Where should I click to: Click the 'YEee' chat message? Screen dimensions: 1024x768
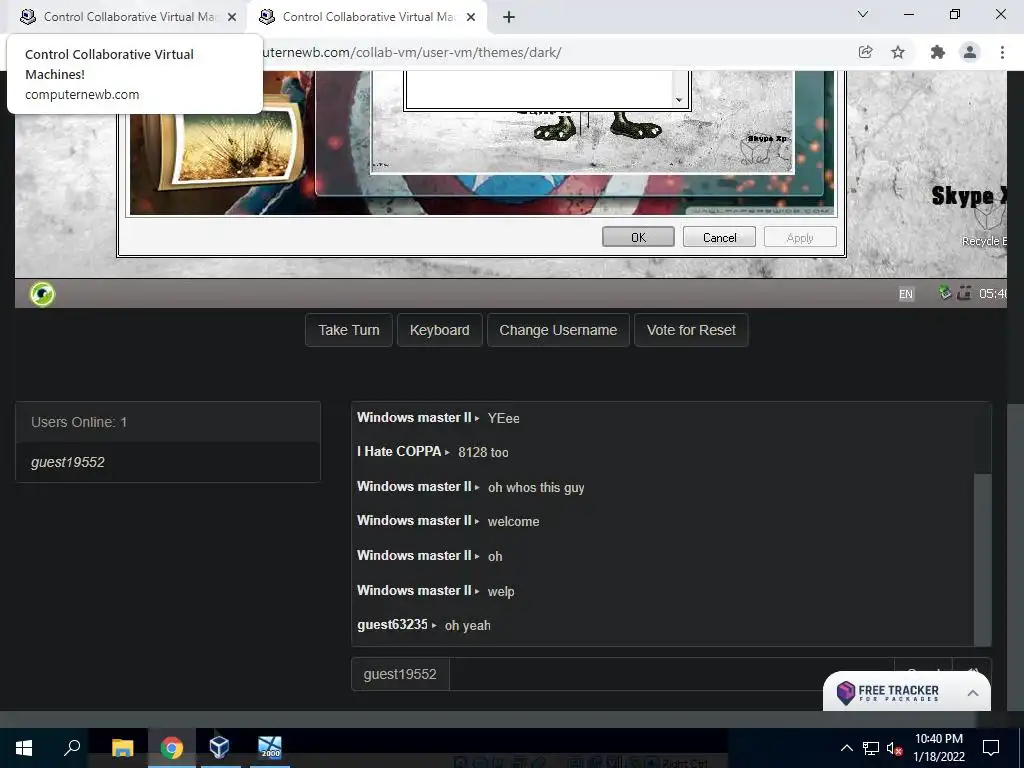[504, 418]
